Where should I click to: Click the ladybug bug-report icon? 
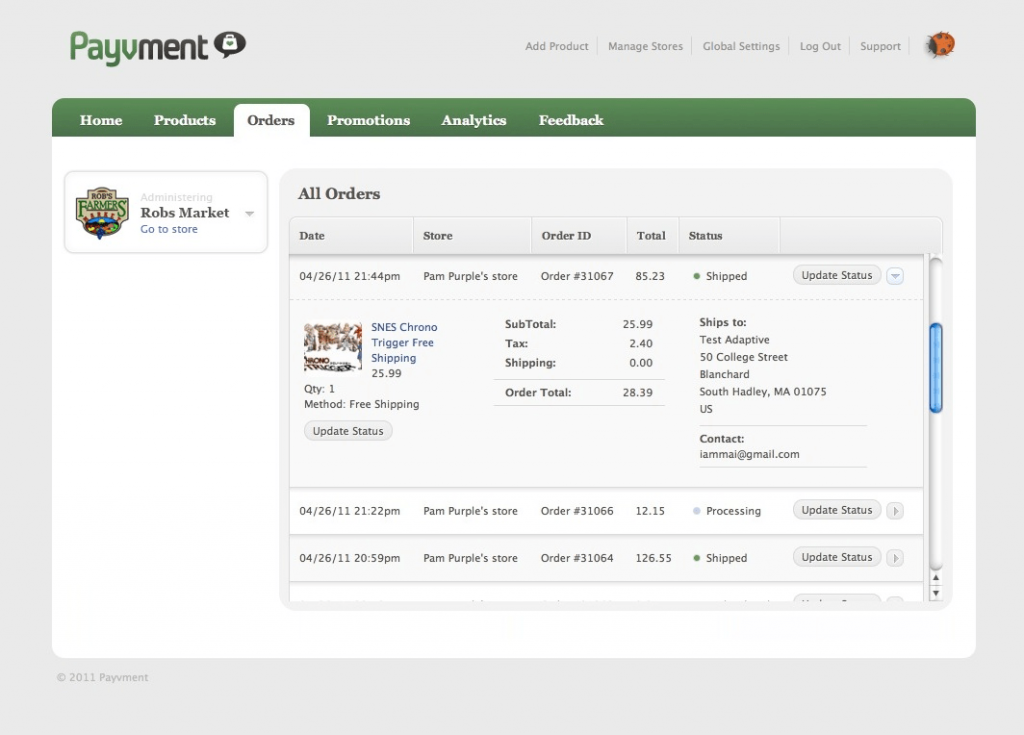[x=940, y=45]
